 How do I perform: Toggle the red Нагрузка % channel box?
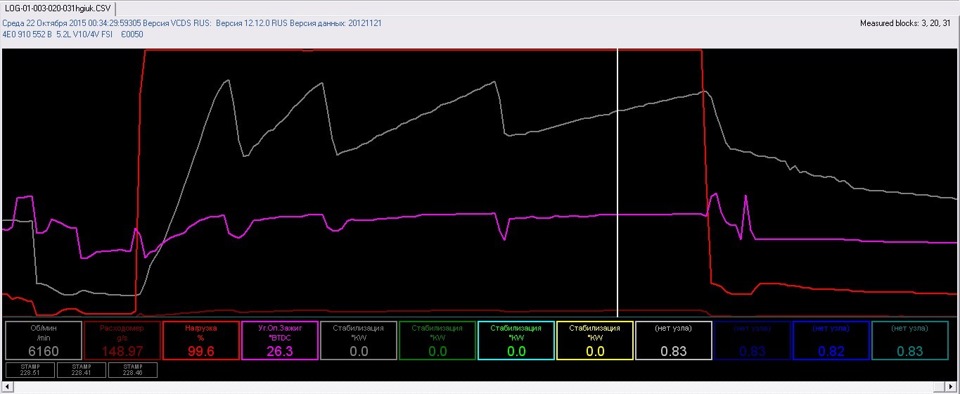201,340
